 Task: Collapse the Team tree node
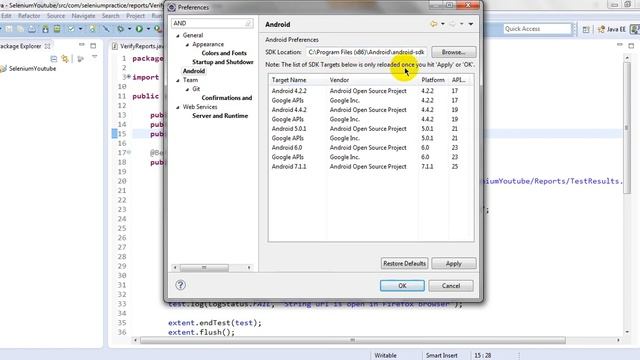[x=178, y=80]
